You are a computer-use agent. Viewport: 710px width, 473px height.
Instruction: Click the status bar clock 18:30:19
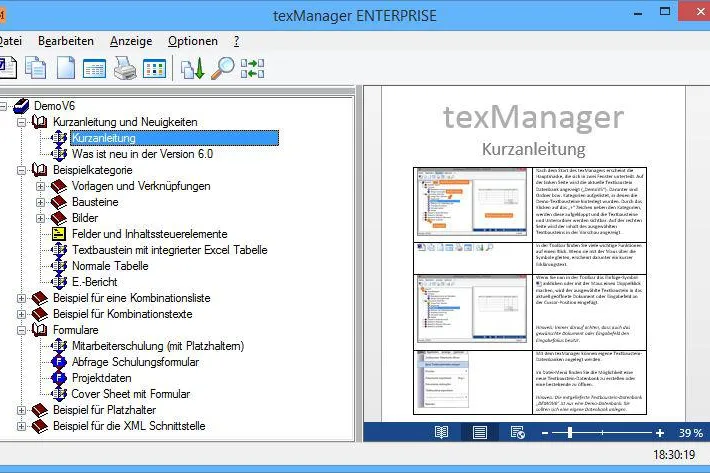pos(674,454)
